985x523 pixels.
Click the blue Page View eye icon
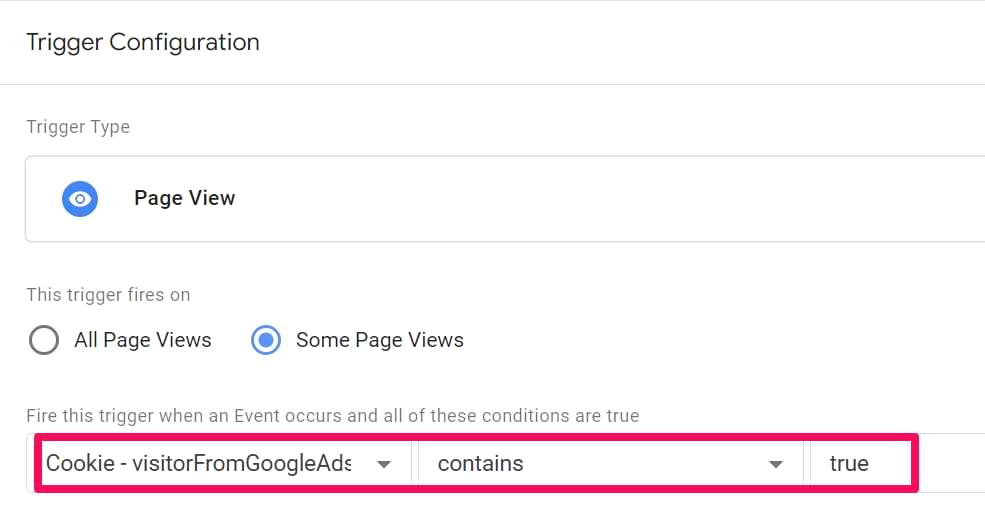(79, 198)
